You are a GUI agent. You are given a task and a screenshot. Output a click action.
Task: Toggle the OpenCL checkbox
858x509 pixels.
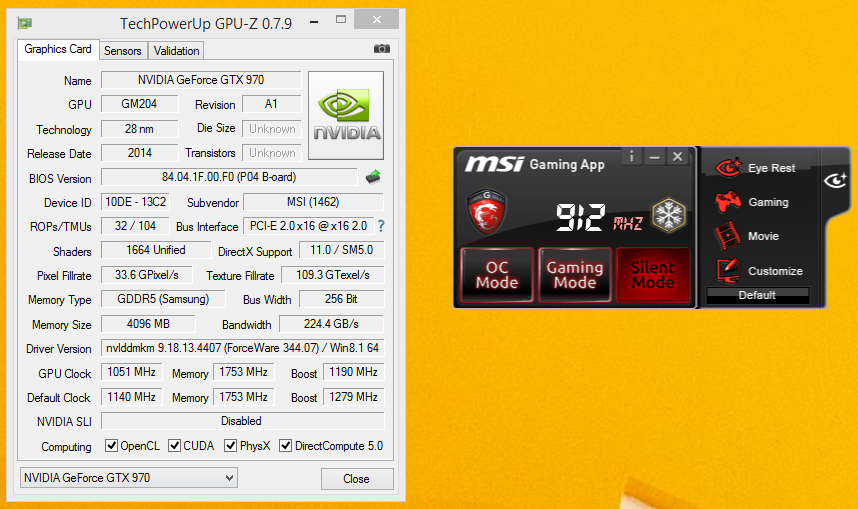click(x=111, y=446)
